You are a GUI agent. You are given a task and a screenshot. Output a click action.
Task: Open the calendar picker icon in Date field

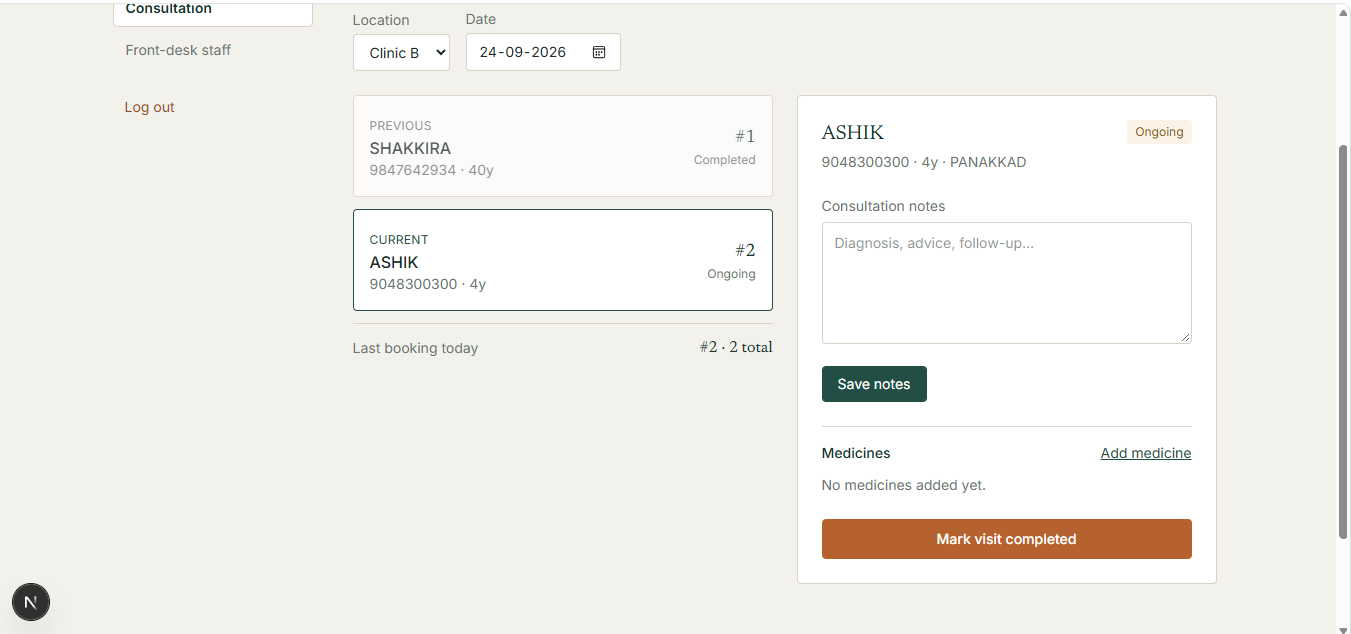(x=599, y=52)
